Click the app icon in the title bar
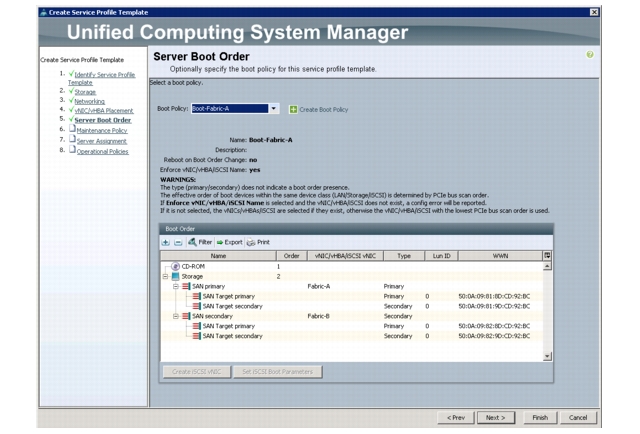The height and width of the screenshot is (434, 640). pos(43,12)
